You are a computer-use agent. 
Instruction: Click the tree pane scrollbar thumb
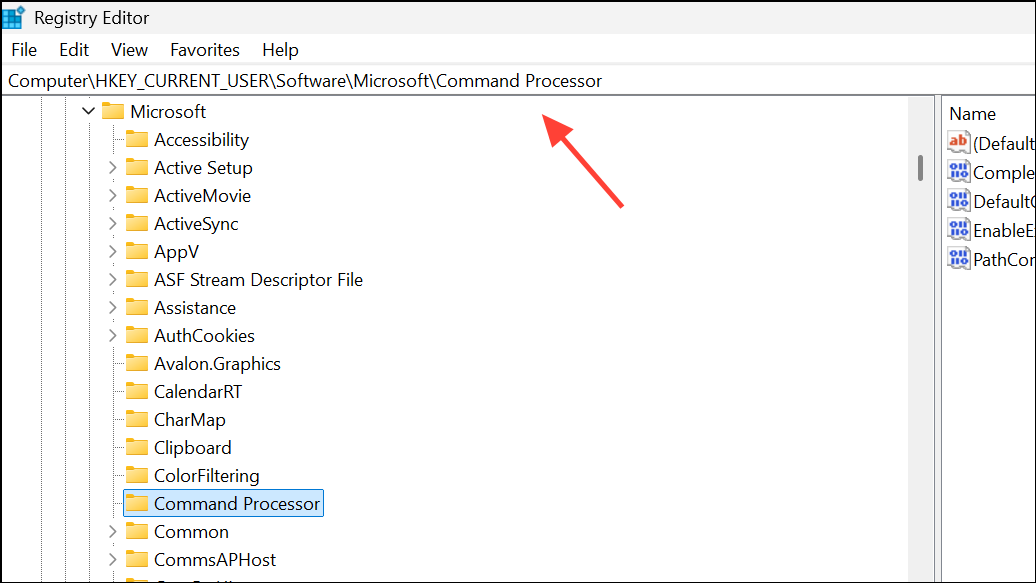[x=920, y=168]
